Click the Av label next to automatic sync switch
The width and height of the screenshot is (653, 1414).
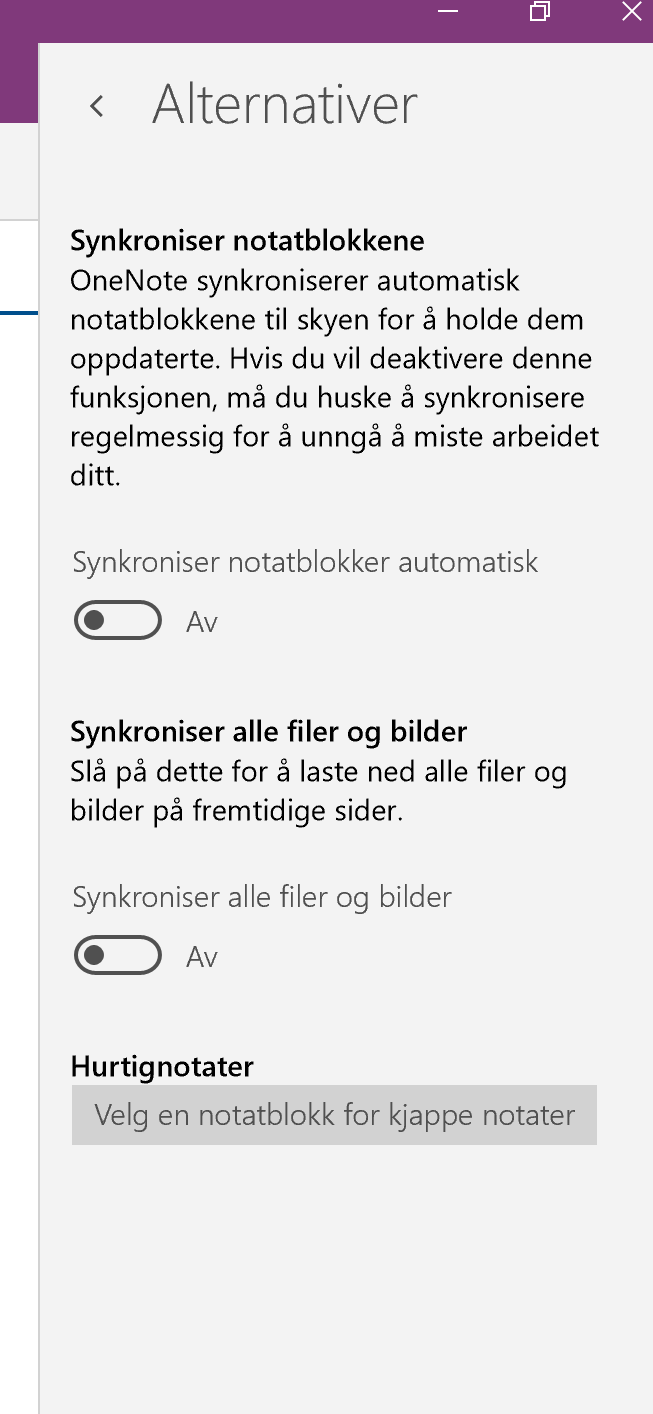point(202,622)
